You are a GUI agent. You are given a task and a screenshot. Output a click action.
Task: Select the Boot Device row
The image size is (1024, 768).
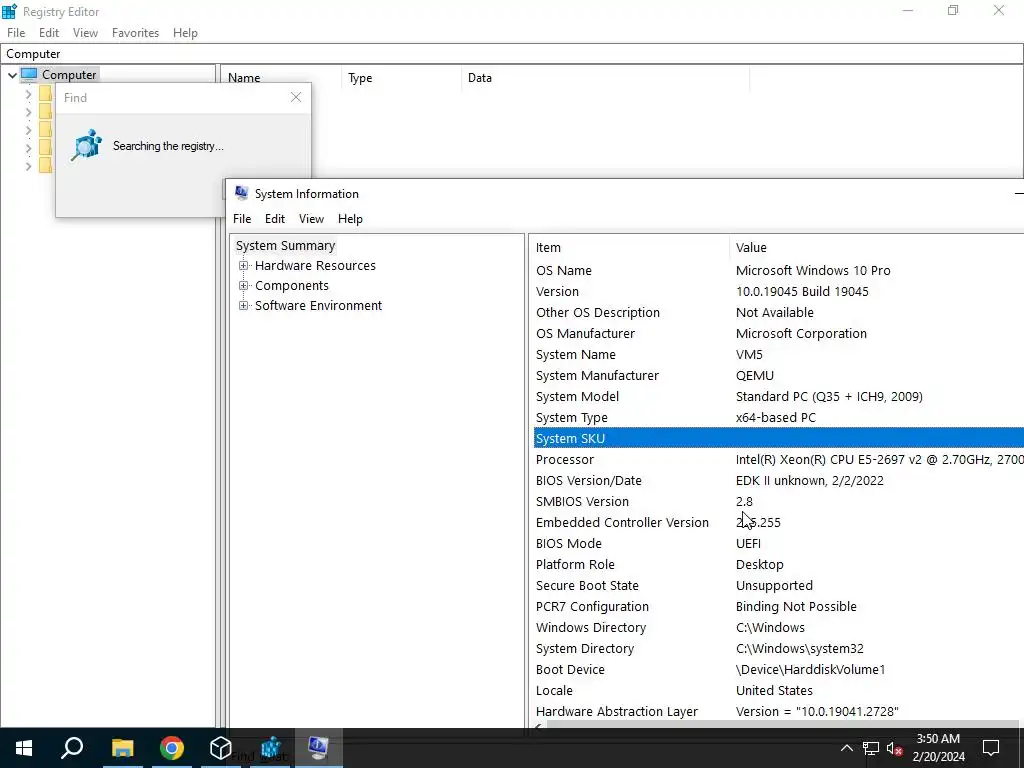778,669
